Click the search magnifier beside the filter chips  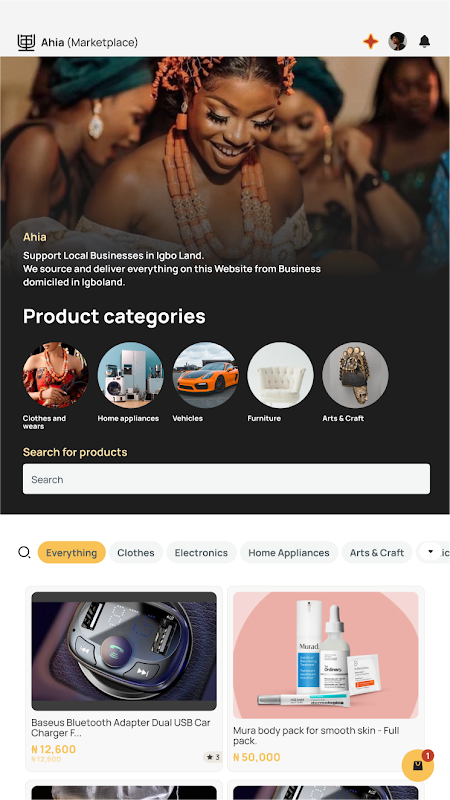tap(24, 553)
